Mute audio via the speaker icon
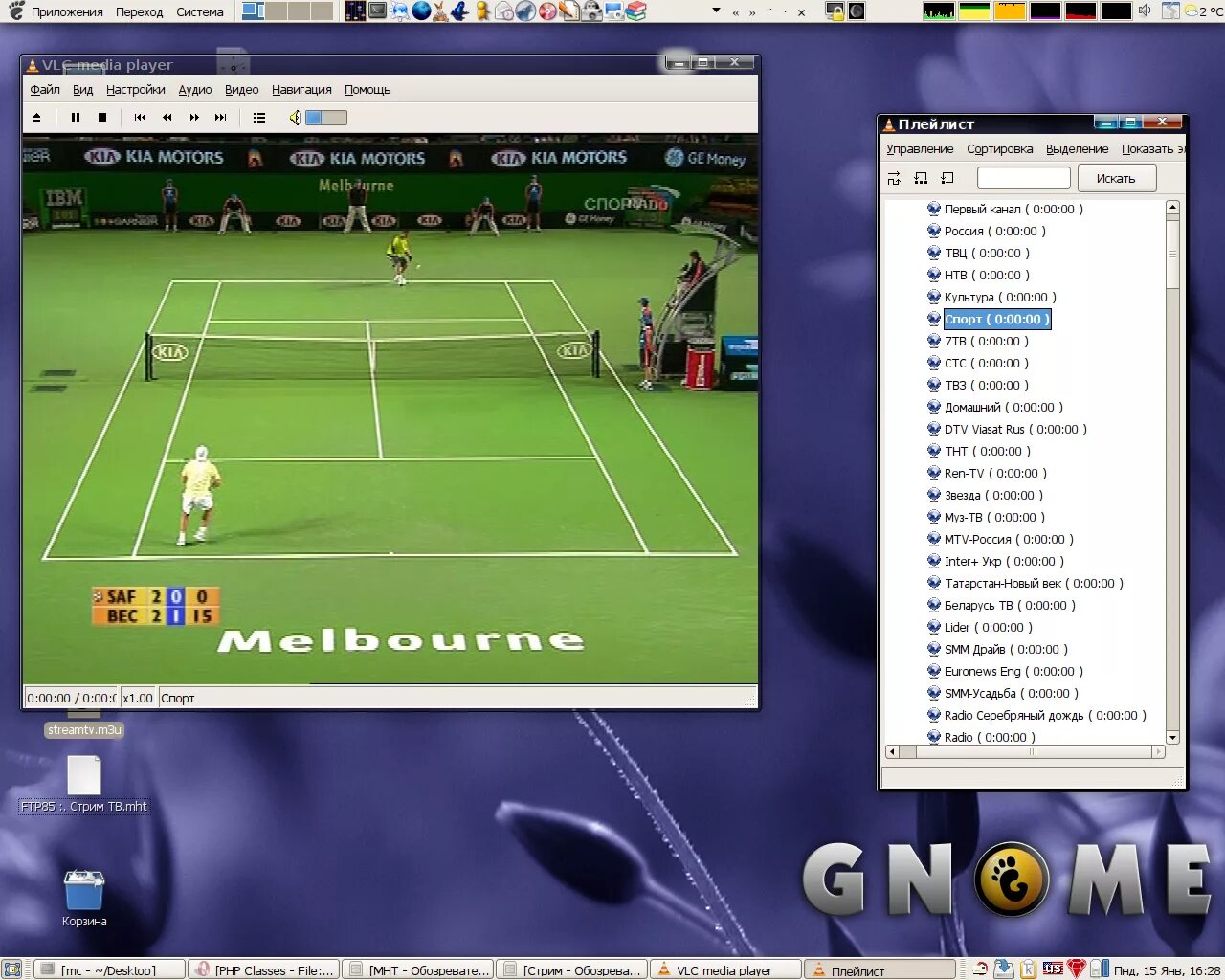 click(293, 117)
